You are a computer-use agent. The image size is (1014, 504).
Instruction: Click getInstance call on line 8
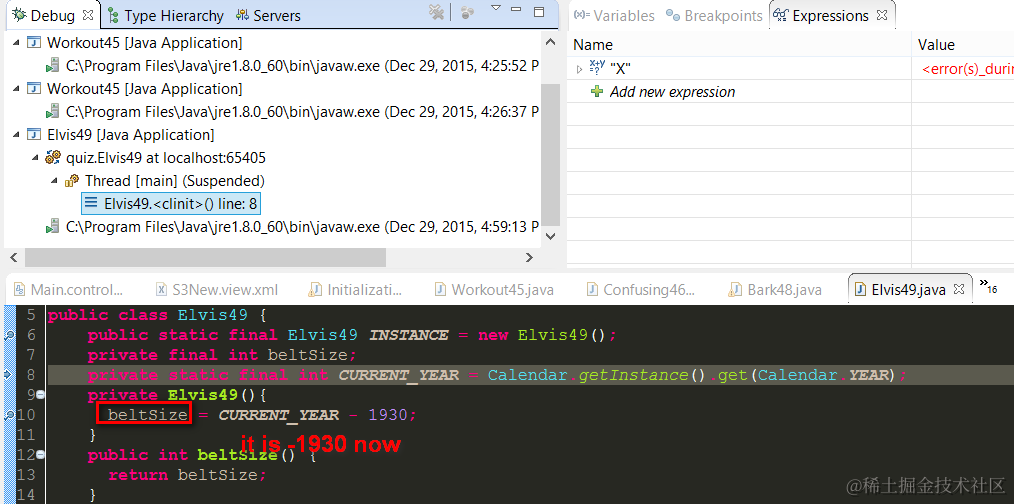coord(633,375)
